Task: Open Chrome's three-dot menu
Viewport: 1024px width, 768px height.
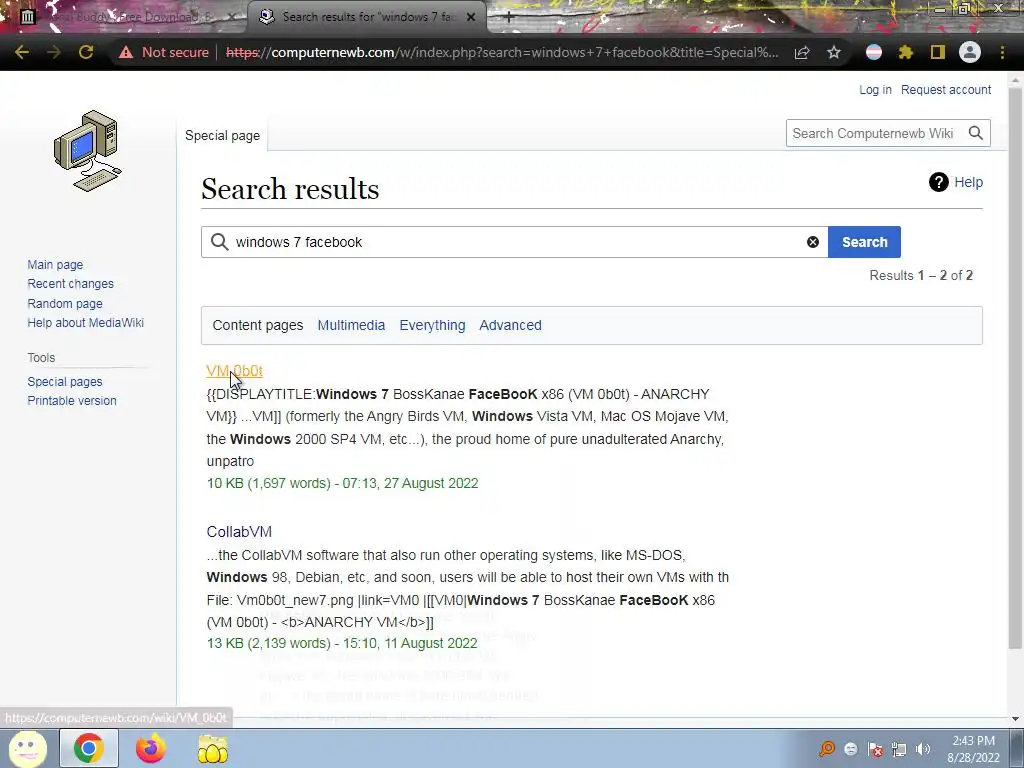Action: tap(1002, 52)
